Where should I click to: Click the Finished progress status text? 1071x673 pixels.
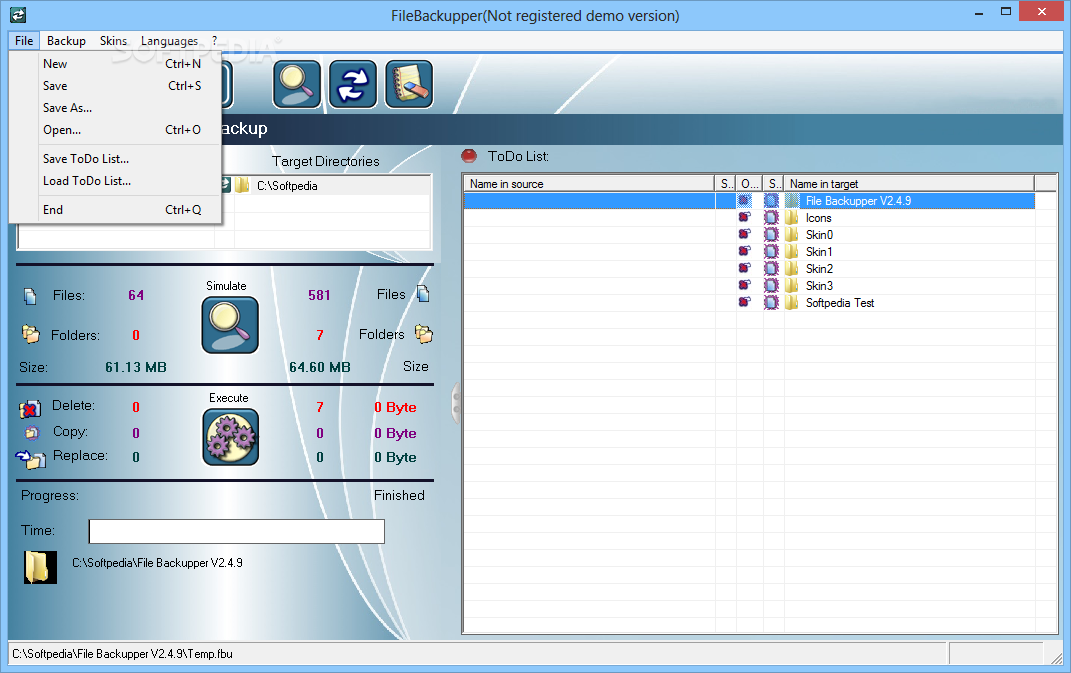point(399,495)
